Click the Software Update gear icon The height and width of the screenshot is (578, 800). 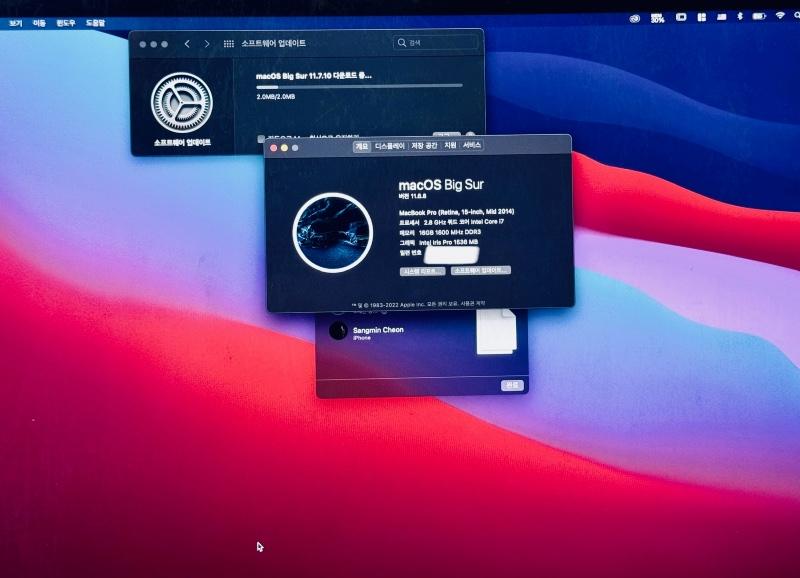click(x=182, y=103)
